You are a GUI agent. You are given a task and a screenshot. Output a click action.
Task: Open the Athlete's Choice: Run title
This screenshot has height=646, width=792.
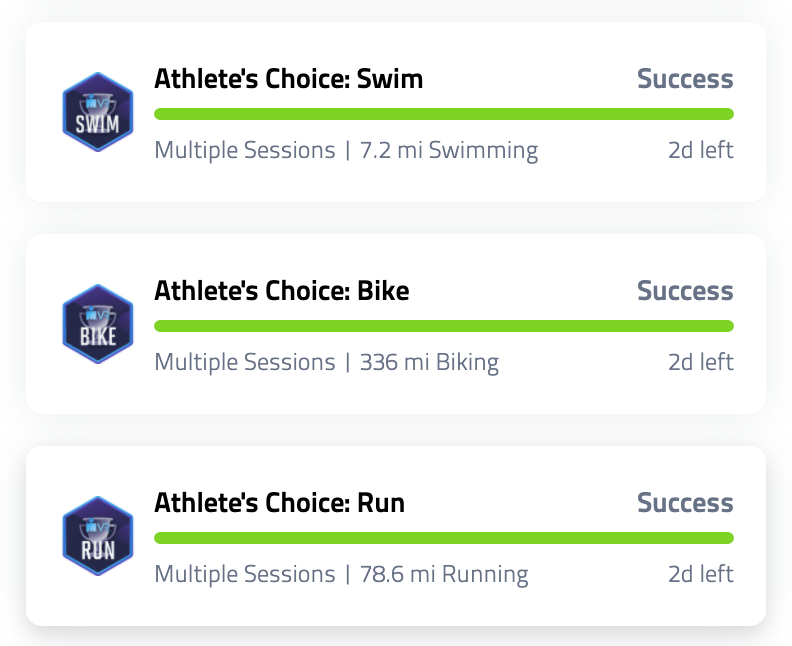tap(279, 503)
